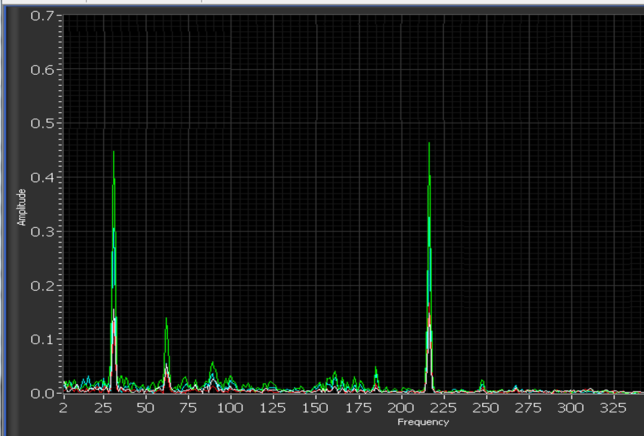This screenshot has width=644, height=436.
Task: Click the 0.3 amplitude tick label
Action: click(x=42, y=232)
